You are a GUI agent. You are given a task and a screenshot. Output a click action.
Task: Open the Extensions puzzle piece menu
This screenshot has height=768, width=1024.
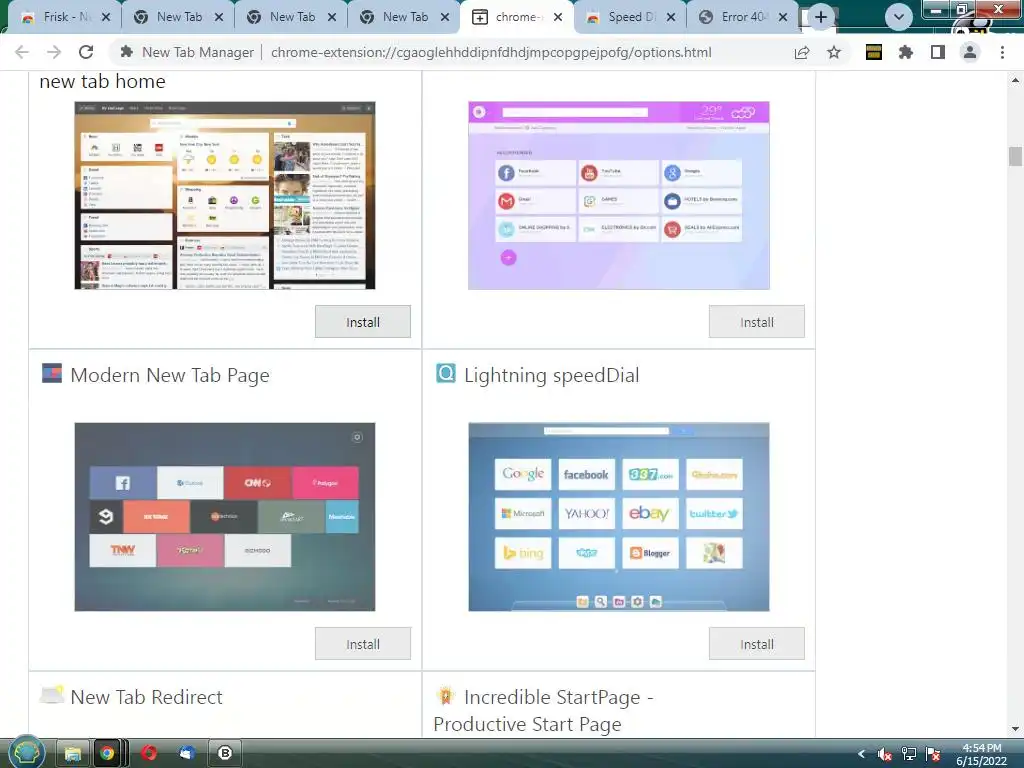tap(906, 52)
